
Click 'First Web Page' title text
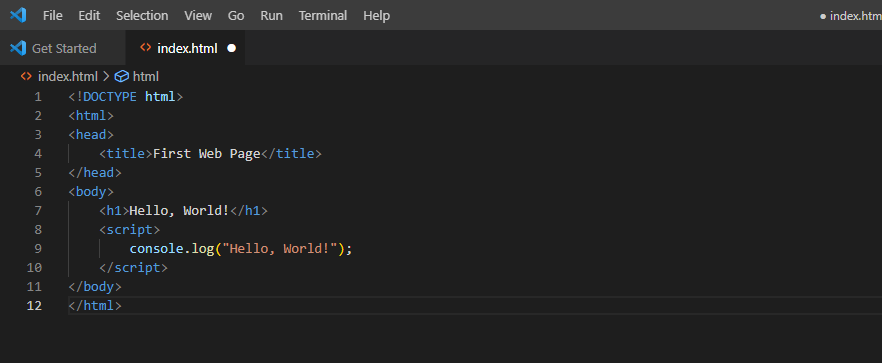click(206, 154)
